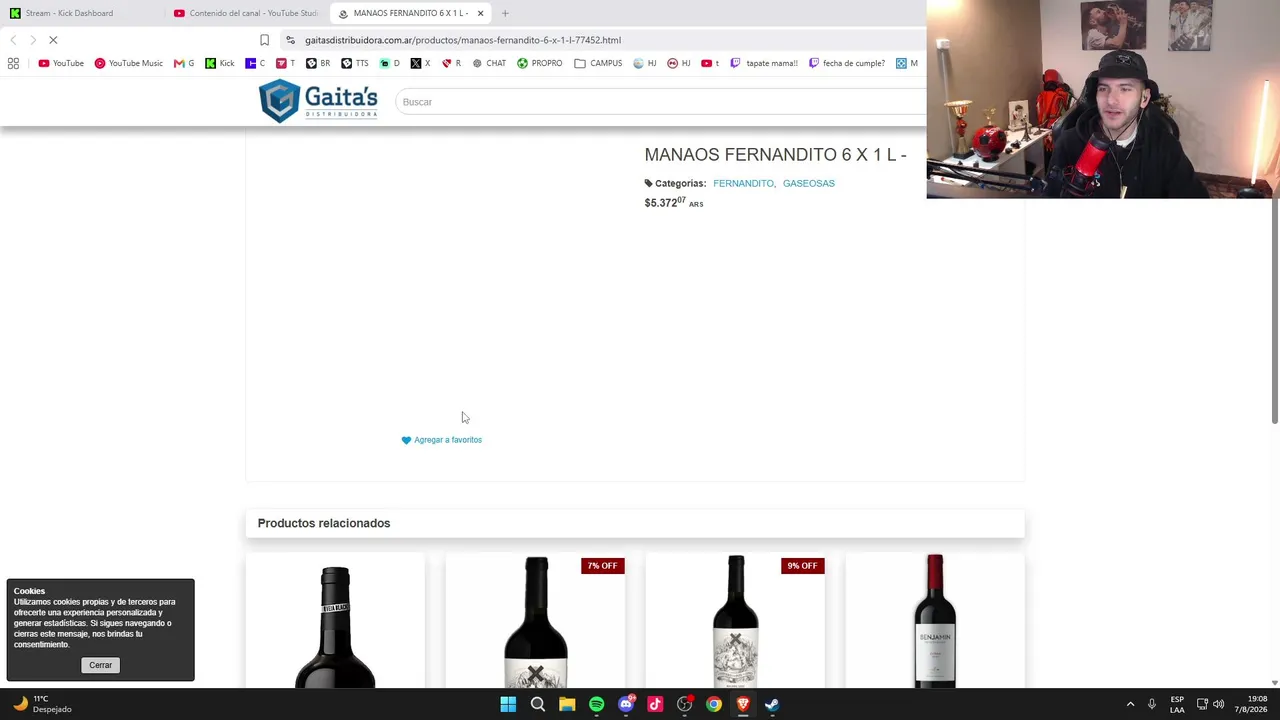Screen dimensions: 1280x720
Task: Open the browser apps grid icon
Action: [13, 63]
